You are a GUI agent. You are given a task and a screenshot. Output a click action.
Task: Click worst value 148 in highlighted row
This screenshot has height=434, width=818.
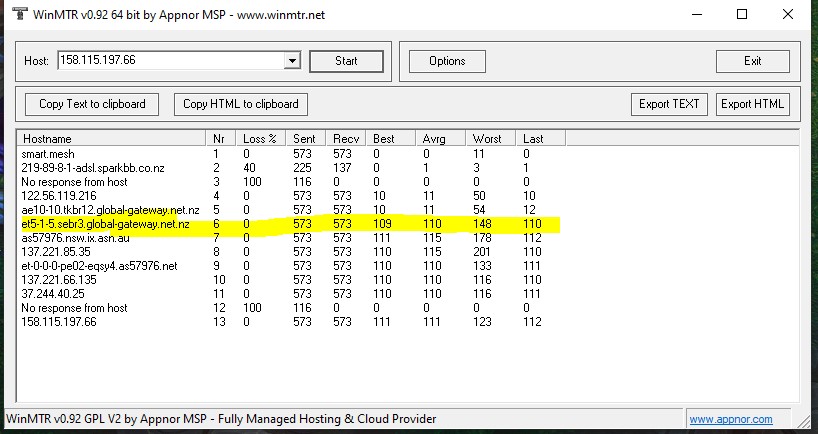482,224
